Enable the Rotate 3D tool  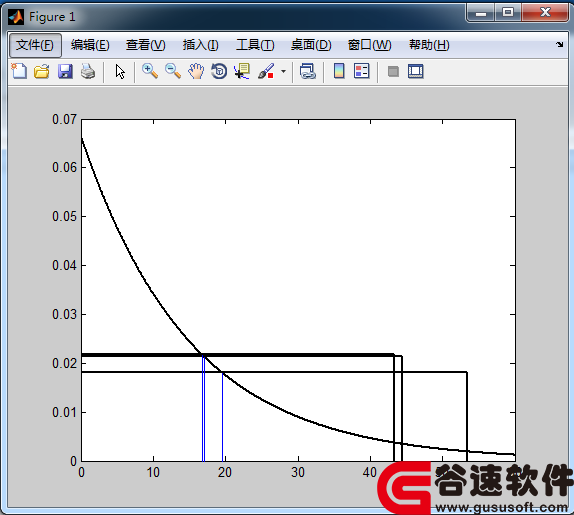pos(219,71)
